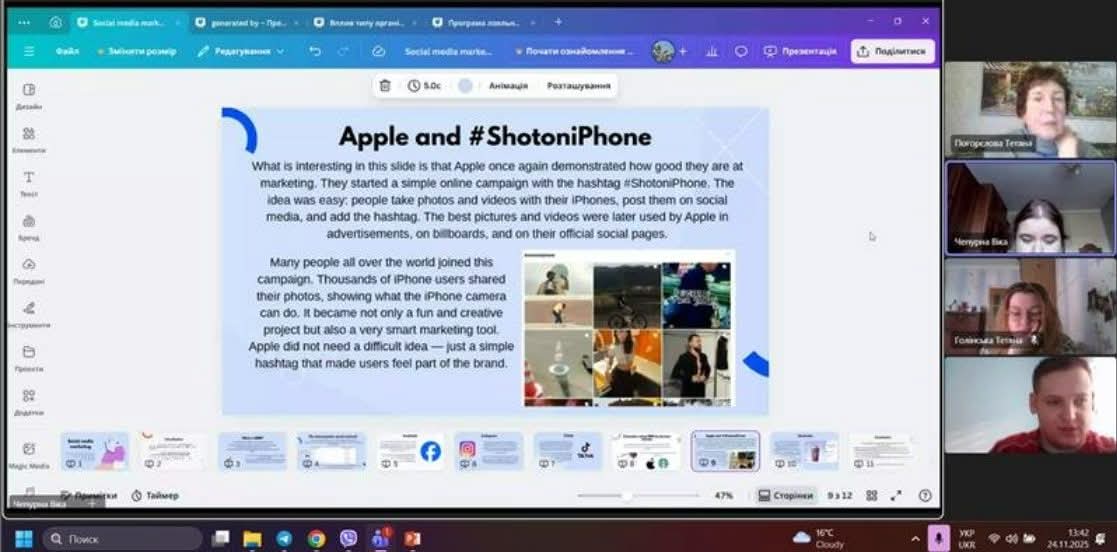1117x552 pixels.
Task: Toggle the Сторінки pages strip view
Action: tap(785, 495)
